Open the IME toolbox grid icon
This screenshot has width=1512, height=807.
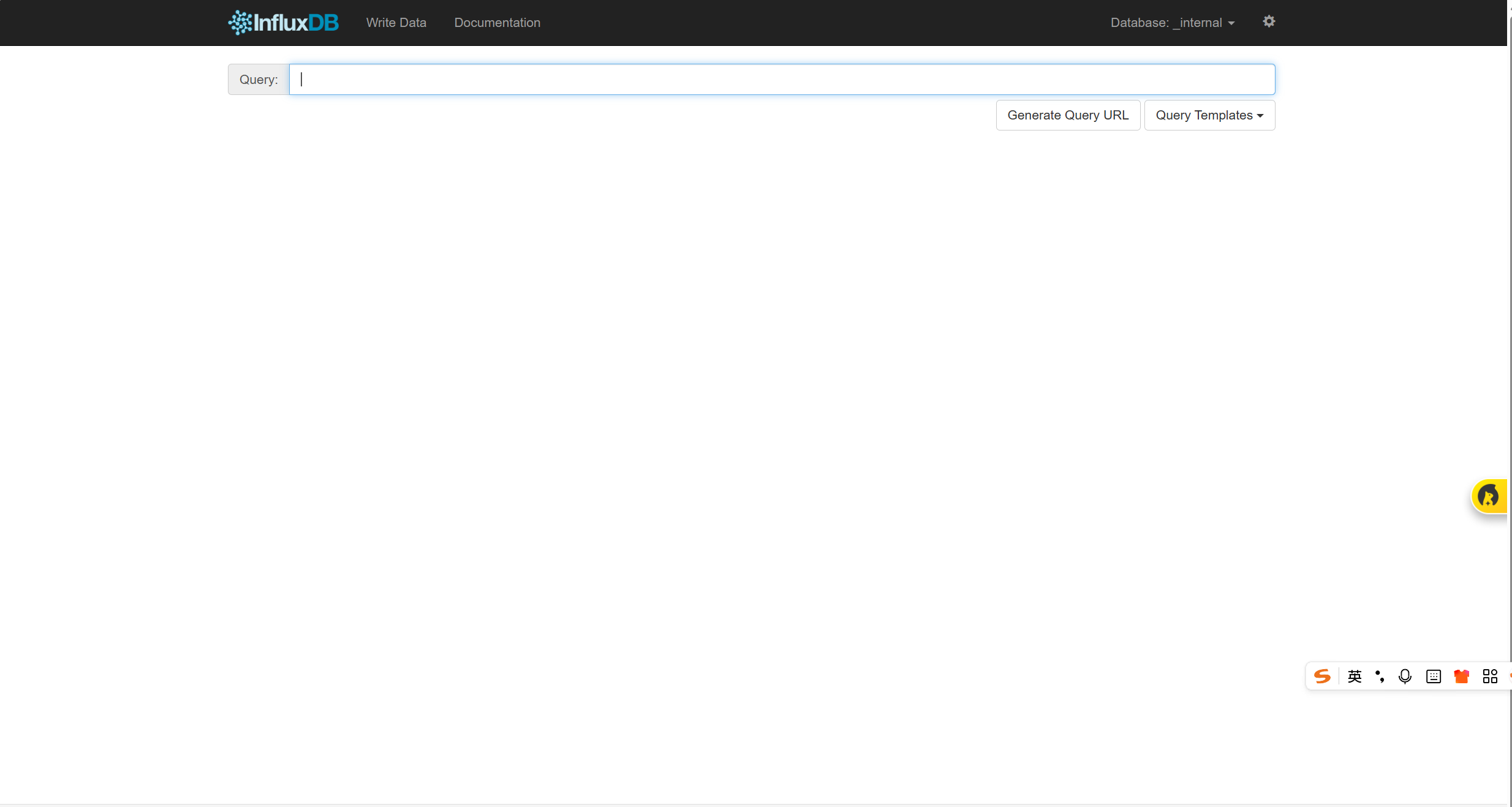click(1490, 676)
